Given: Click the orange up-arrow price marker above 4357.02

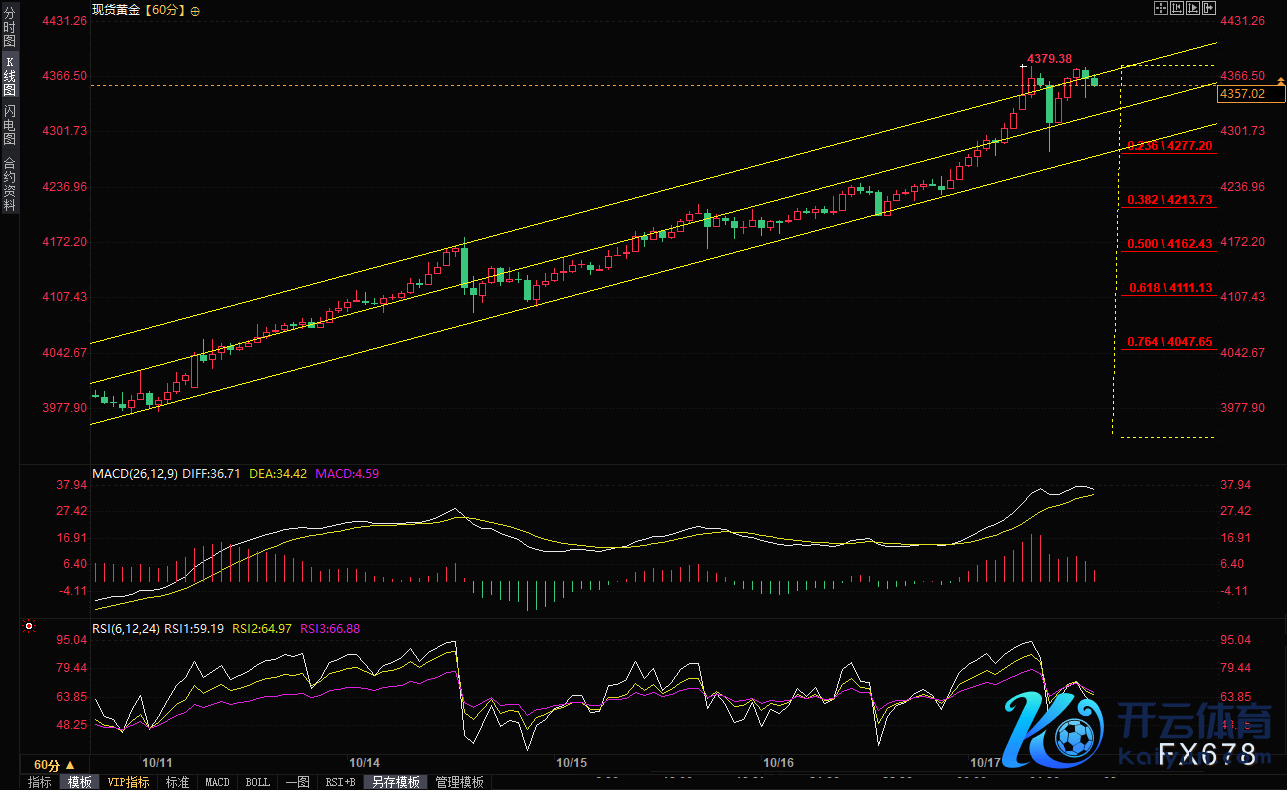Looking at the screenshot, I should point(1279,81).
